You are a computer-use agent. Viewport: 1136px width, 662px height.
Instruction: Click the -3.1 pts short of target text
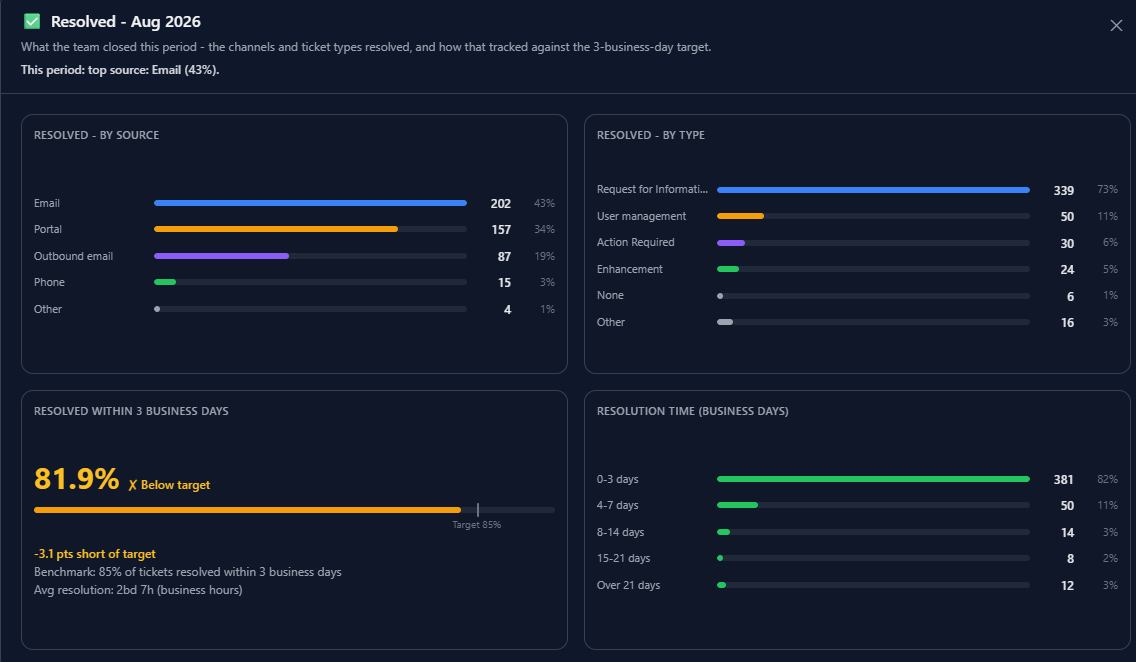[x=95, y=554]
